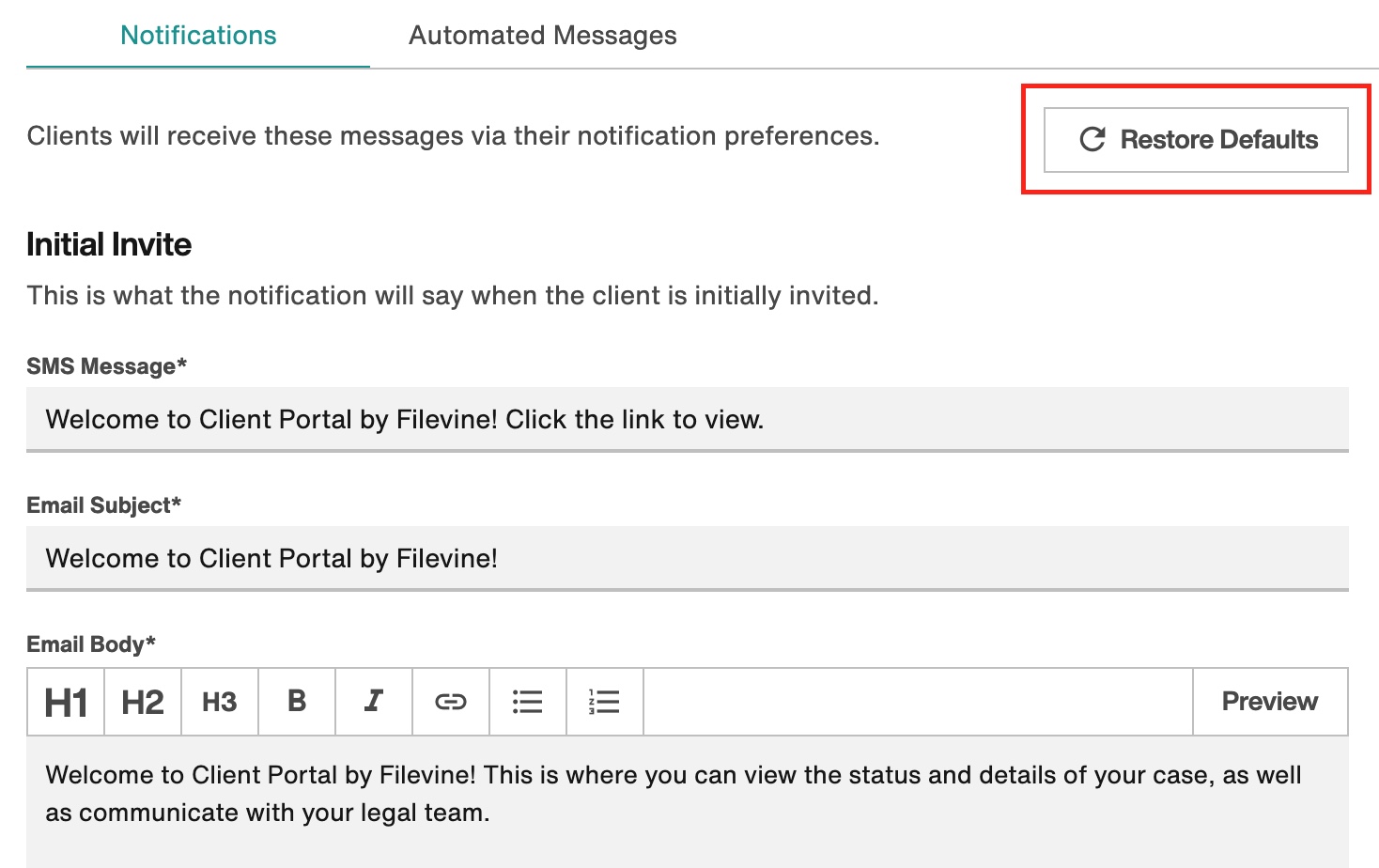Image resolution: width=1379 pixels, height=868 pixels.
Task: Select the Initial Invite heading
Action: pos(109,244)
